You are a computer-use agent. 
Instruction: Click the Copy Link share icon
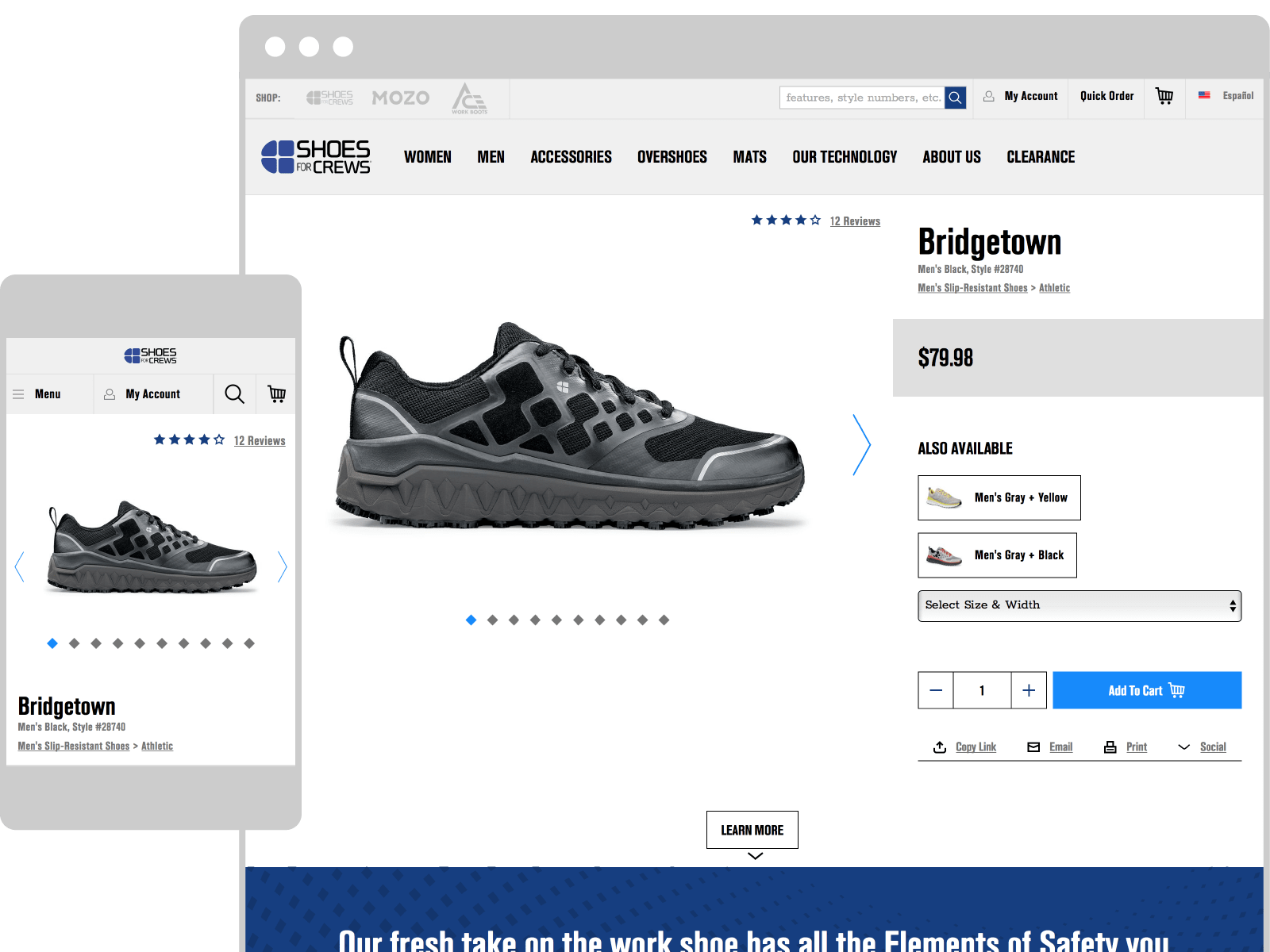[x=940, y=747]
